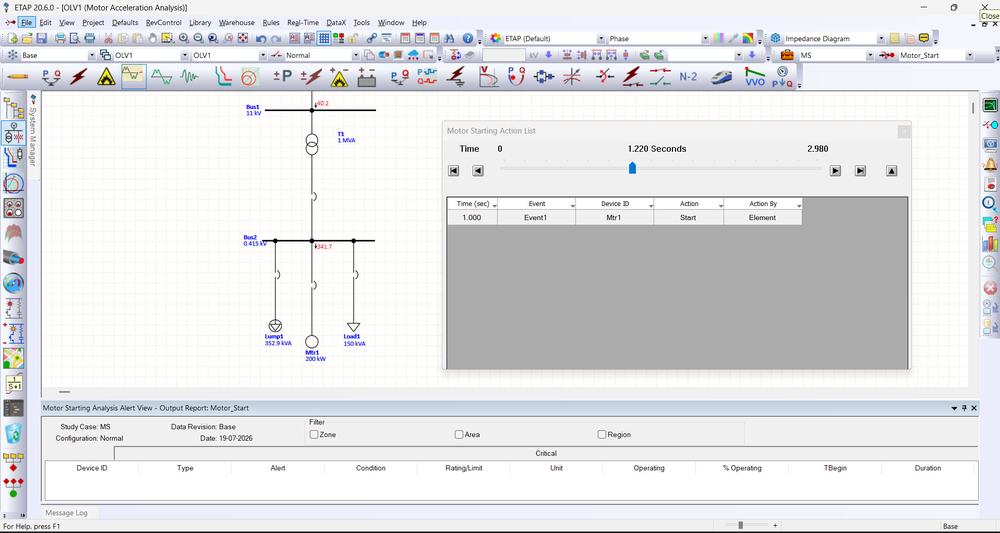Open the Battery Sizing module icon
Screen dimensions: 1000x533
(x=367, y=77)
